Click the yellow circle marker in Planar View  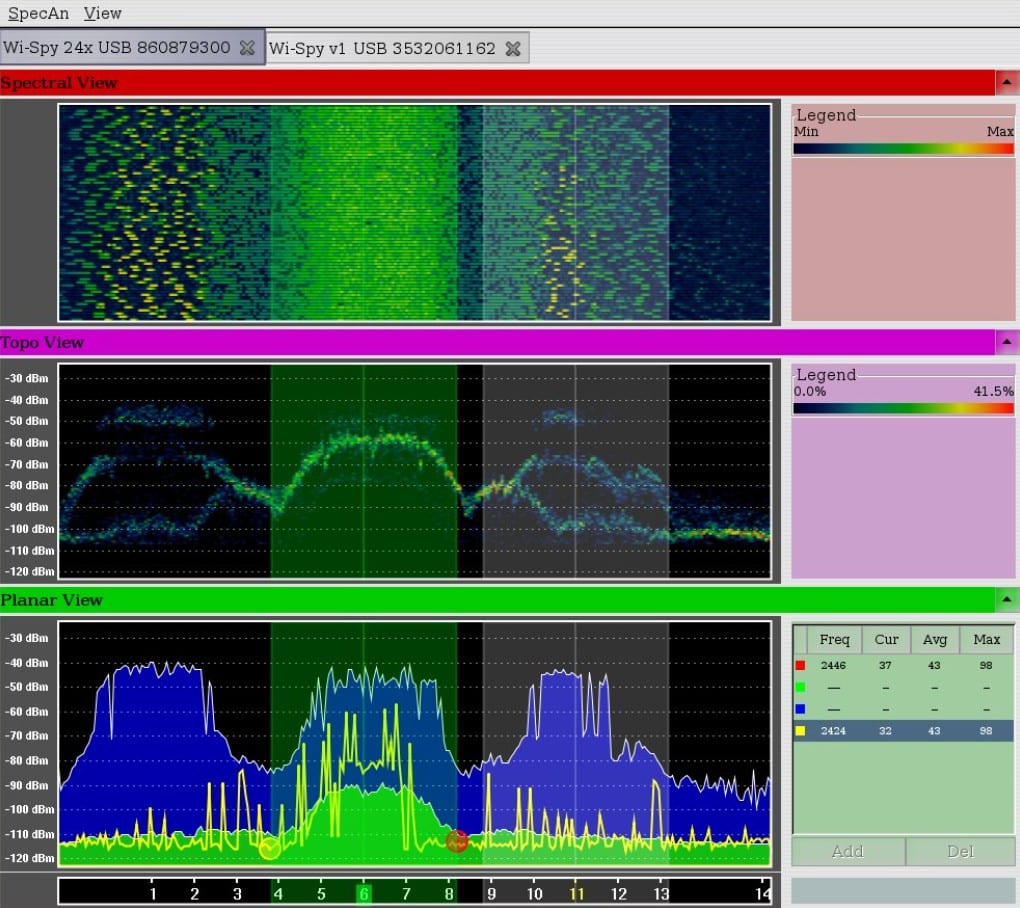click(268, 851)
